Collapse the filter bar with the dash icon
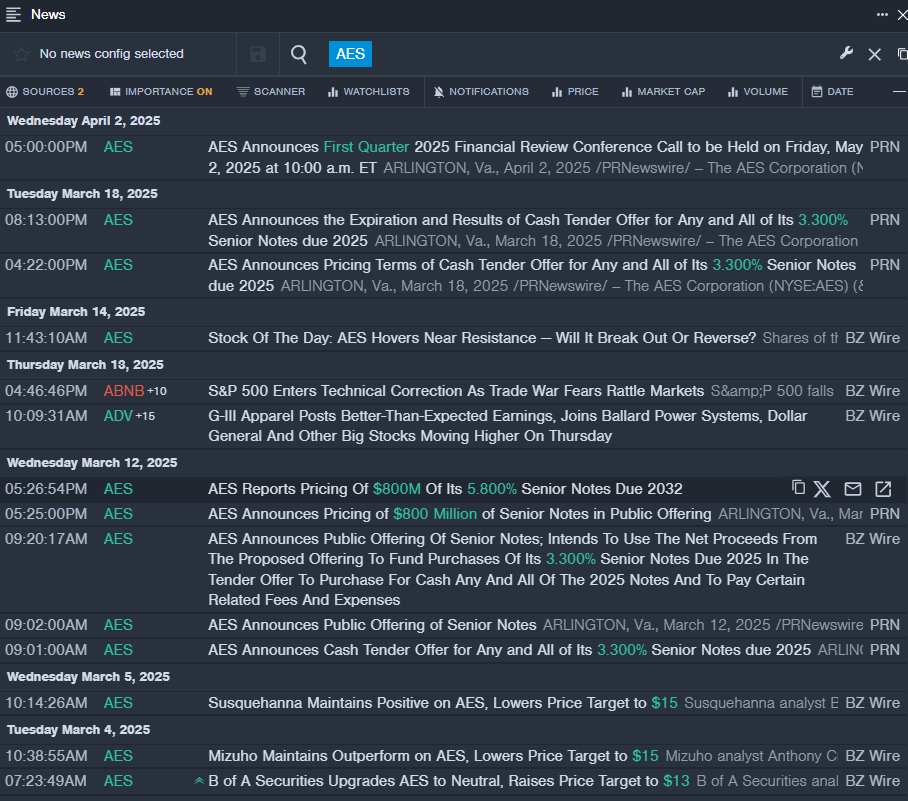Image resolution: width=908 pixels, height=801 pixels. [x=899, y=92]
